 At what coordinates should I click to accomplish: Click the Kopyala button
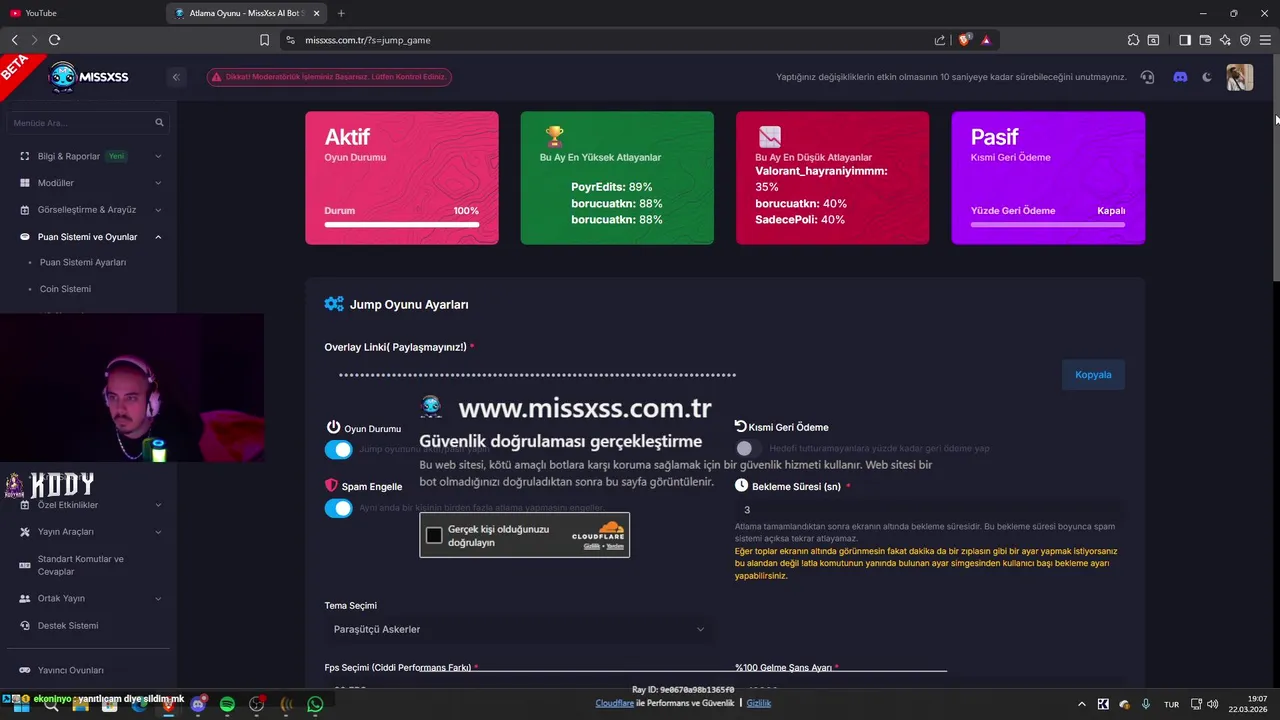pos(1093,375)
